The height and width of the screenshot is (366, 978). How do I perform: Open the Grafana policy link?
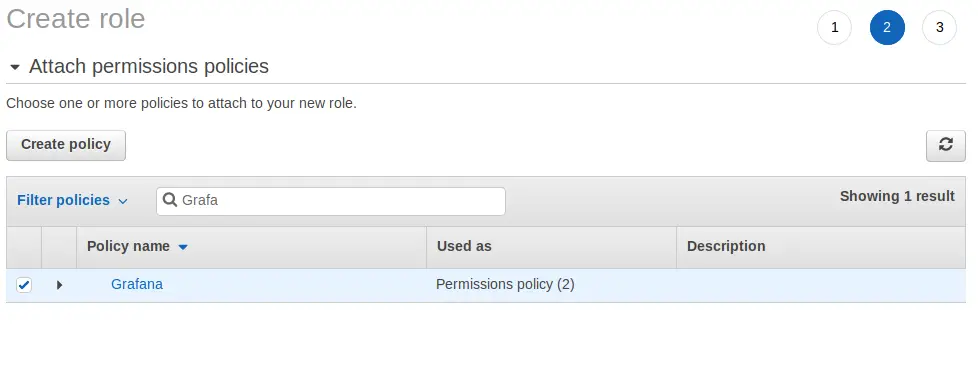click(137, 284)
